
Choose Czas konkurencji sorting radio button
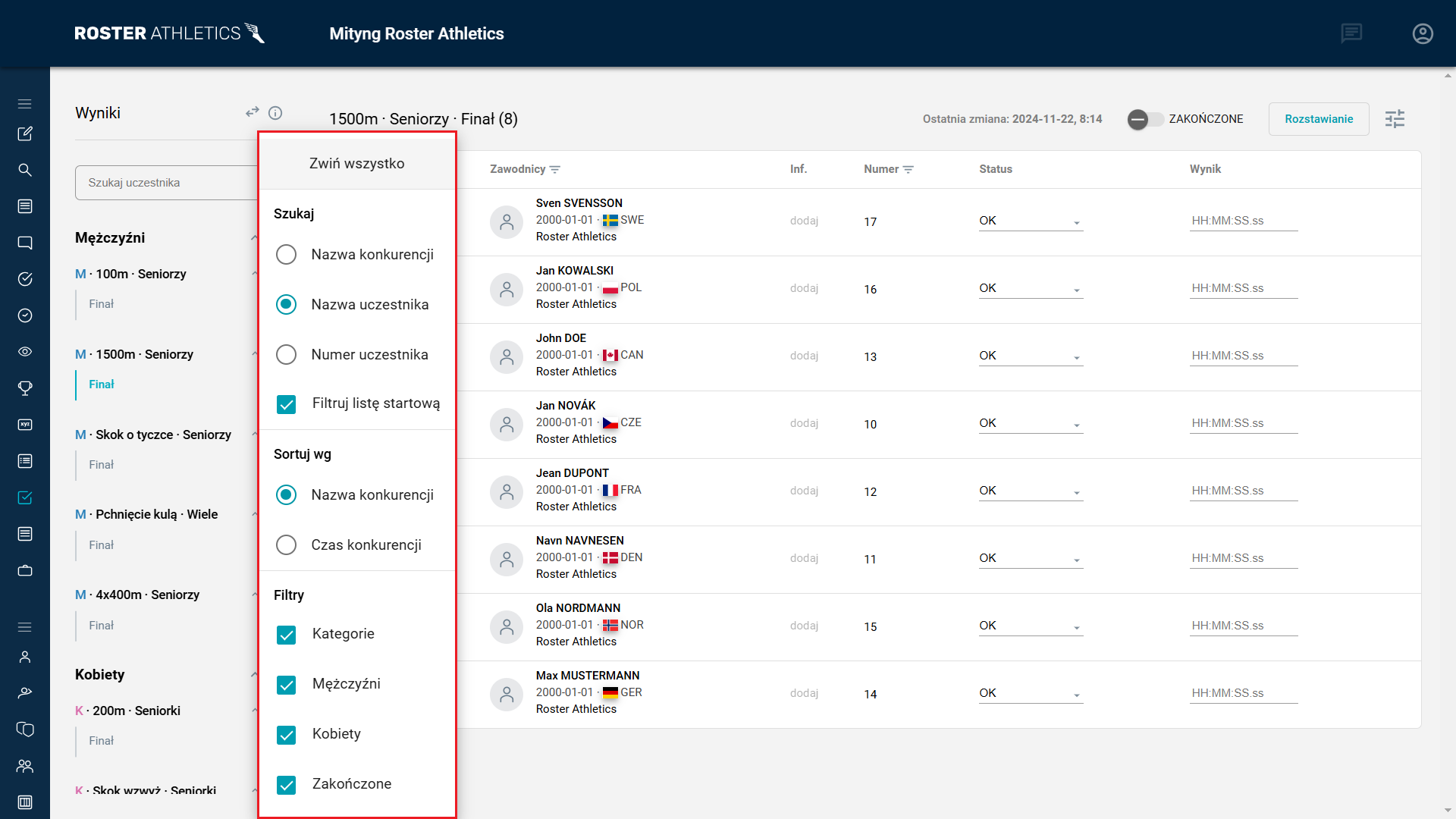coord(286,545)
